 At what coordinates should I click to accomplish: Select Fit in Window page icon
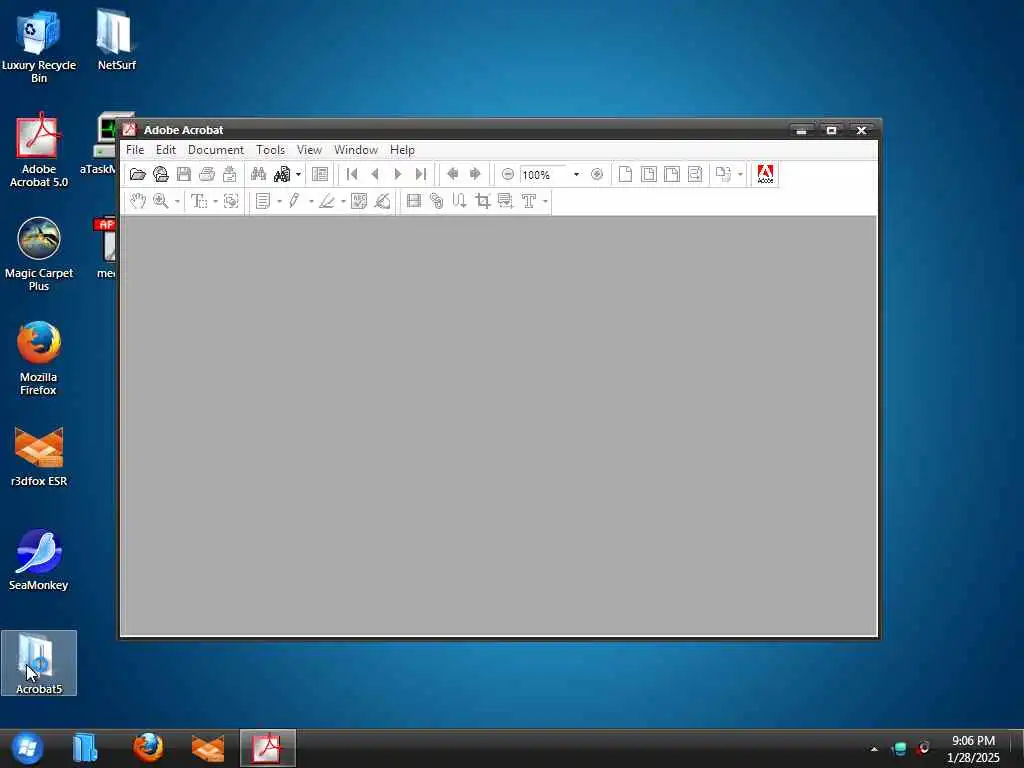(648, 174)
